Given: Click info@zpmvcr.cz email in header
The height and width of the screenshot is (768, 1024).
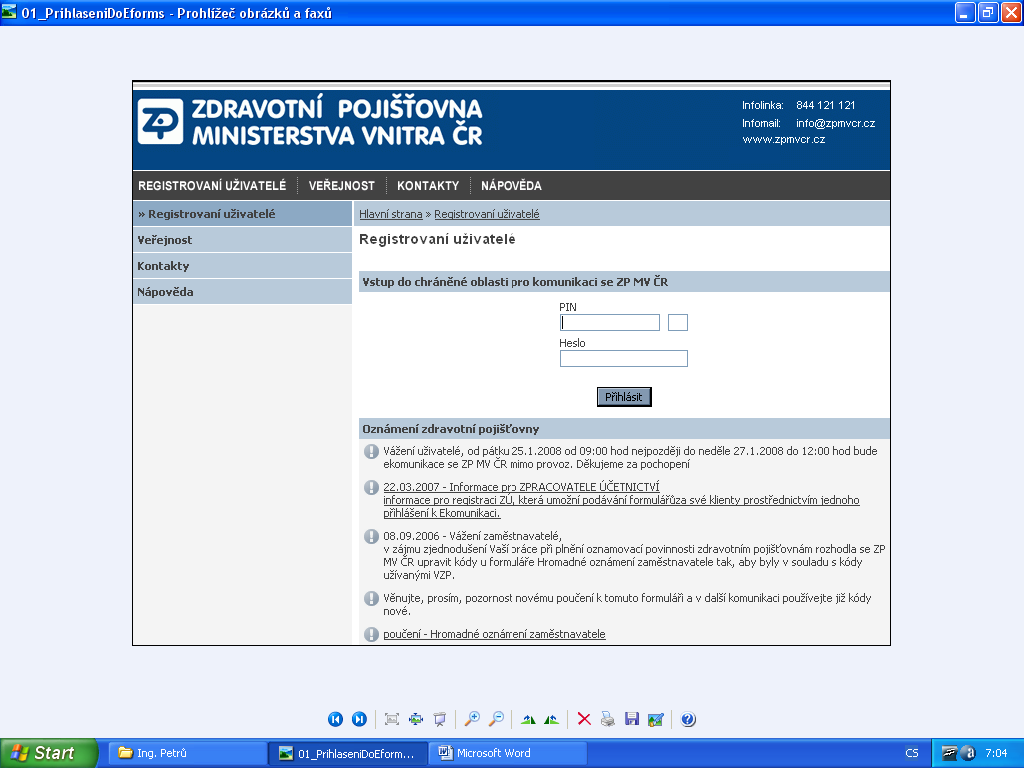Looking at the screenshot, I should pos(835,123).
